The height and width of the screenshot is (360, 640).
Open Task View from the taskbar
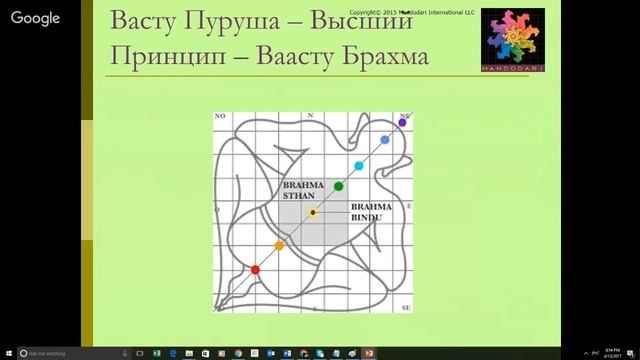[140, 353]
